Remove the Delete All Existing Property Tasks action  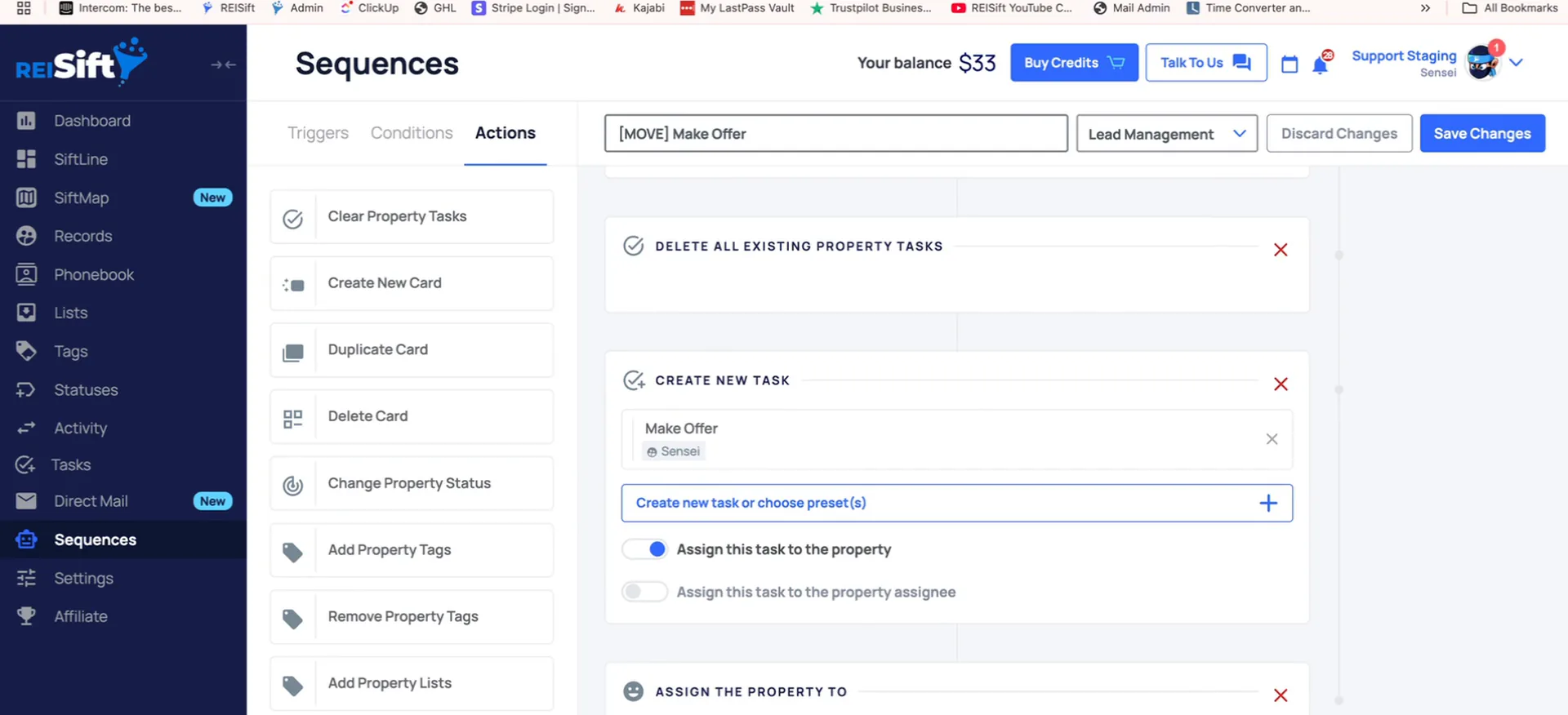(1281, 250)
